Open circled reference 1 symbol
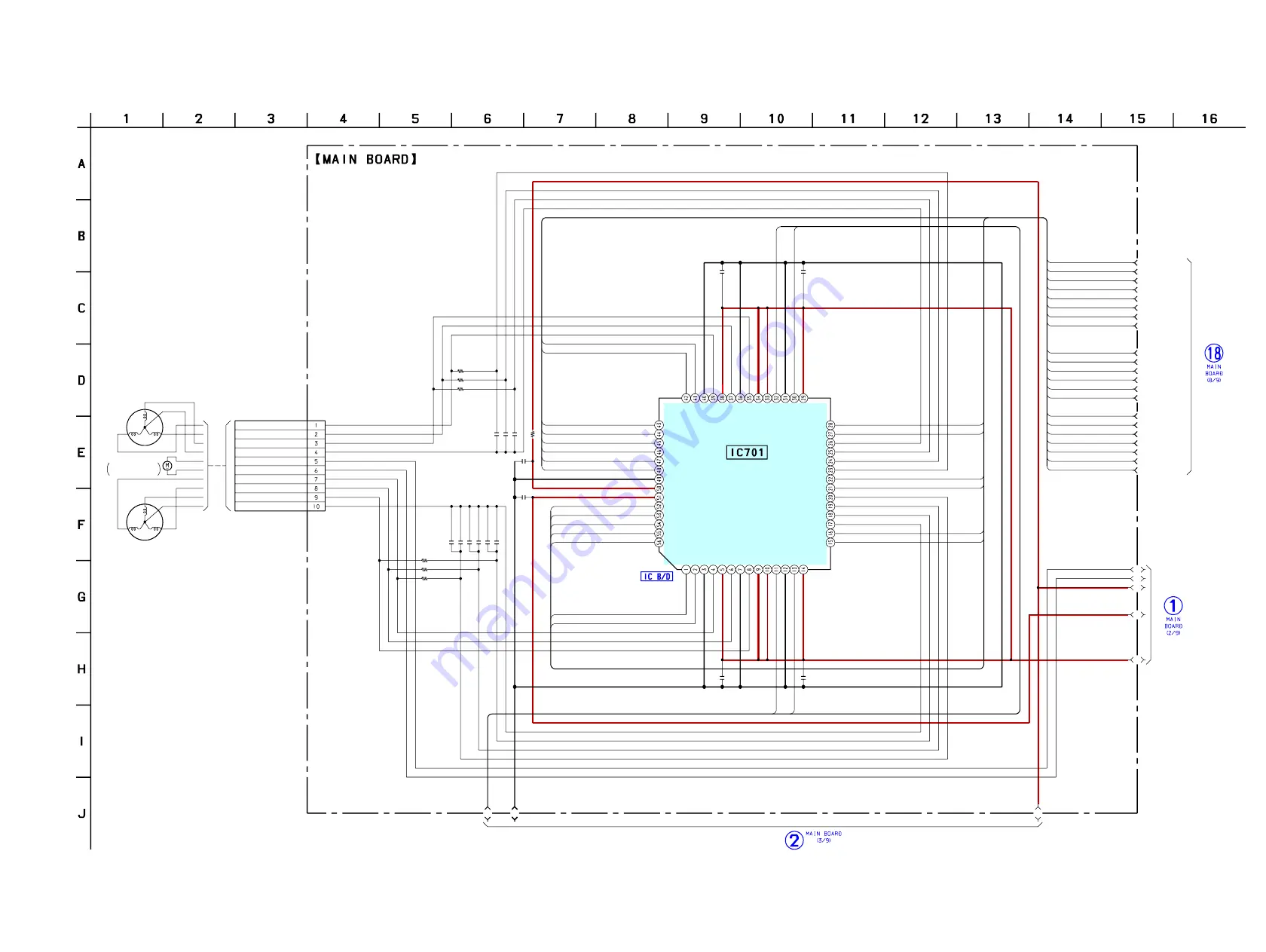This screenshot has height=952, width=1266. 1173,606
